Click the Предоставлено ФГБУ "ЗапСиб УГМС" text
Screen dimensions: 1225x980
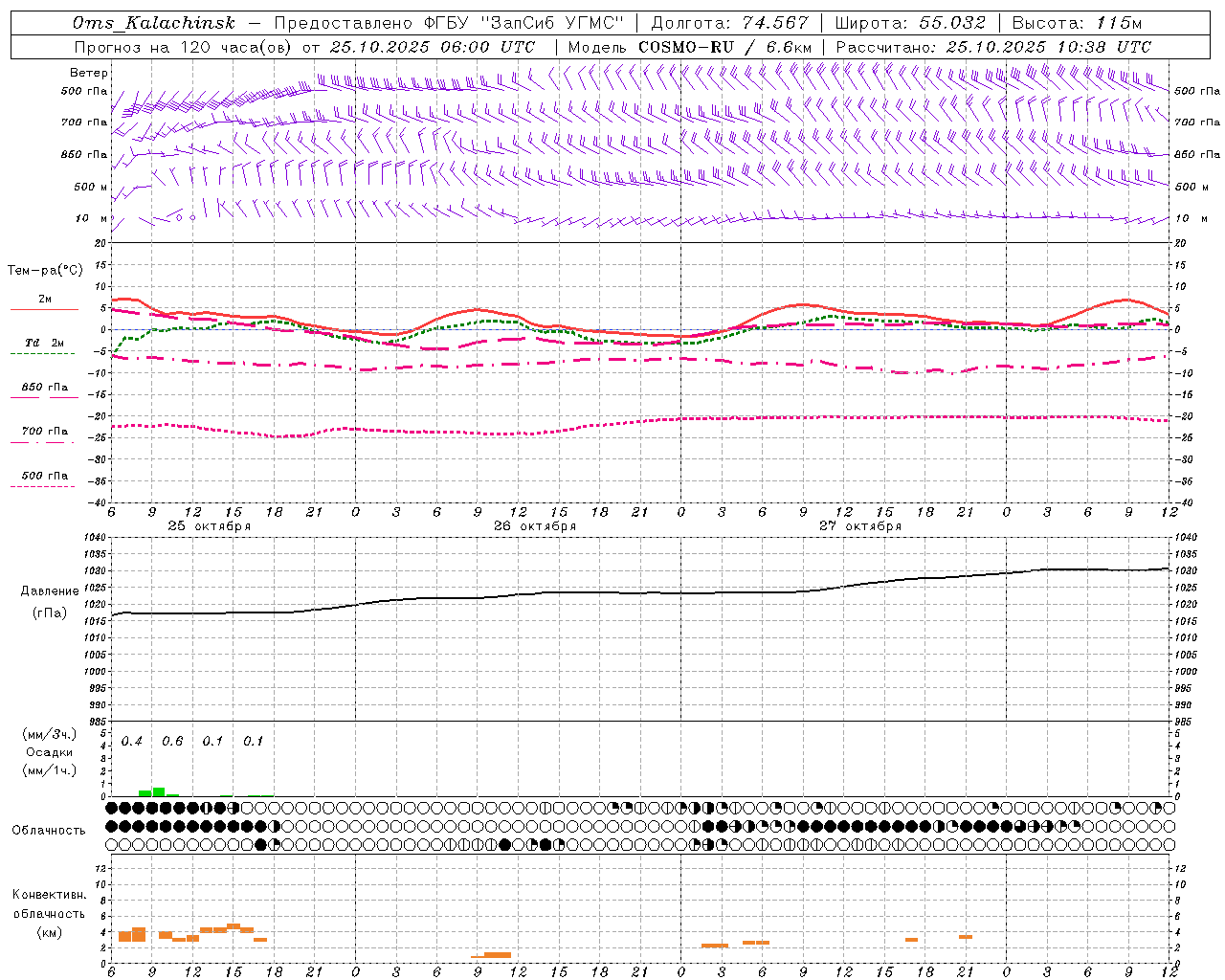pos(449,23)
